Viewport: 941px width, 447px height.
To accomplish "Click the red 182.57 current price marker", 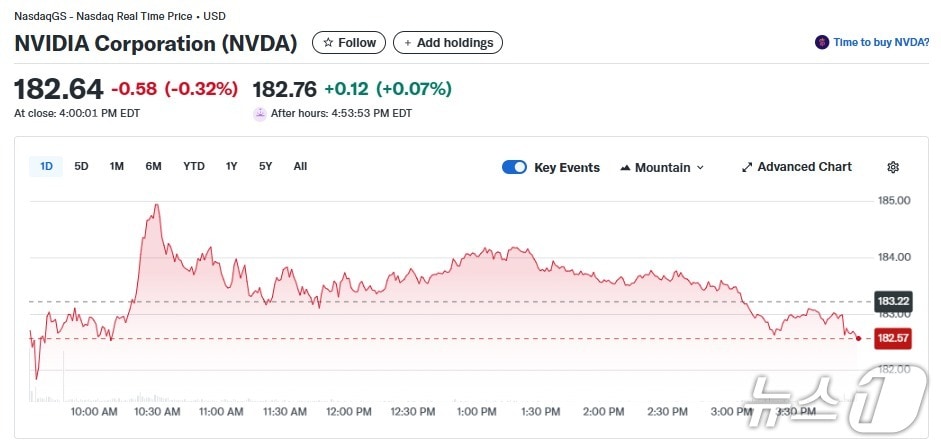I will click(x=892, y=339).
